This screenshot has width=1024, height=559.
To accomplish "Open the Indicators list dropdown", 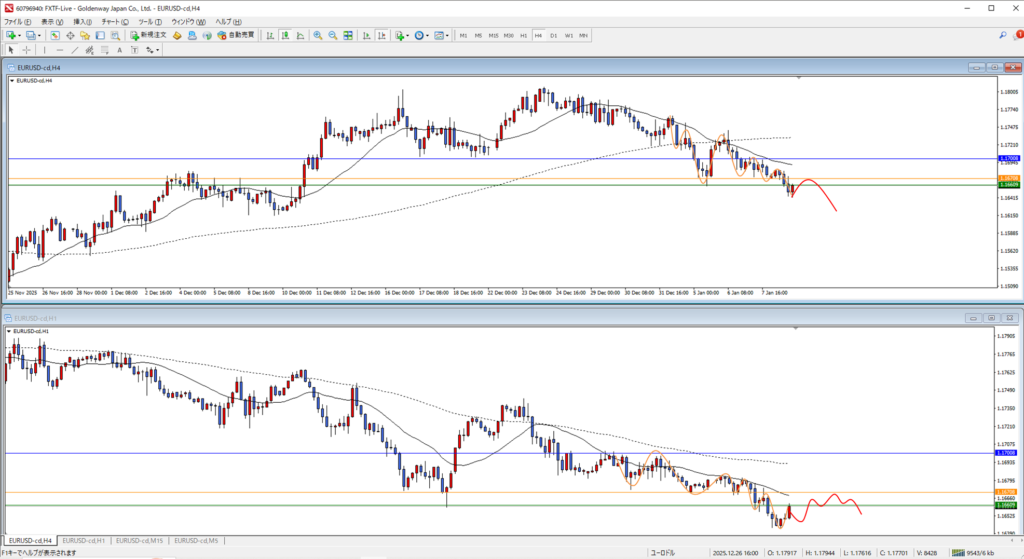I will 400,35.
